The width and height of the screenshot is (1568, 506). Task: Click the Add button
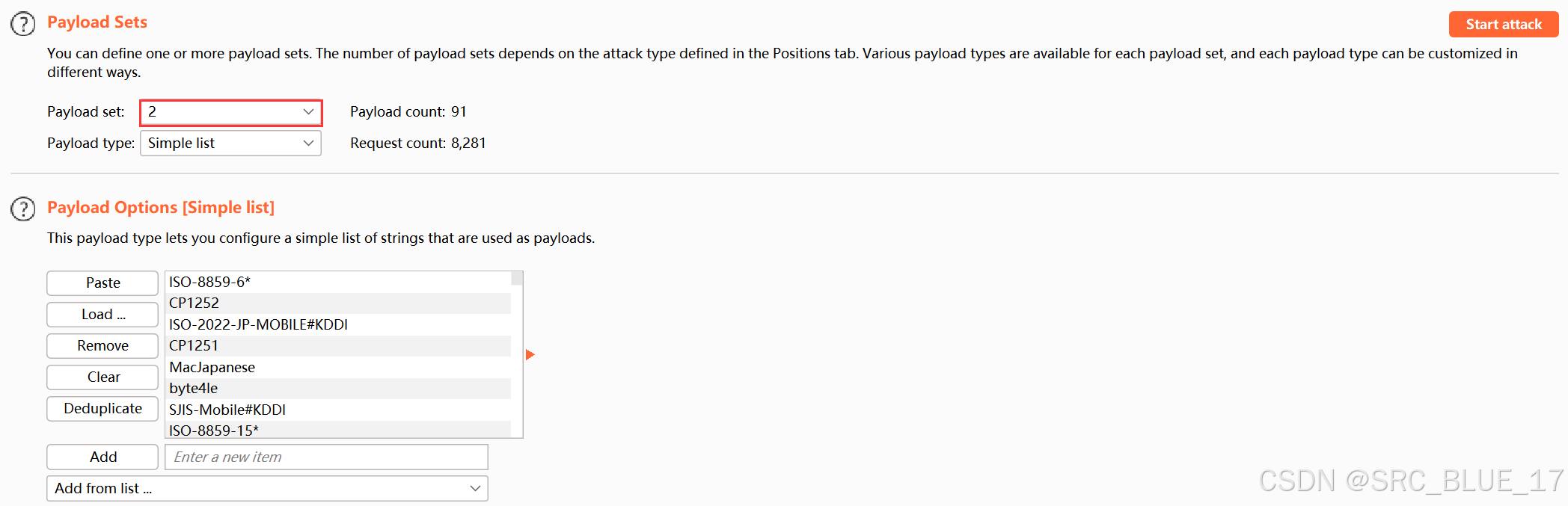point(102,457)
